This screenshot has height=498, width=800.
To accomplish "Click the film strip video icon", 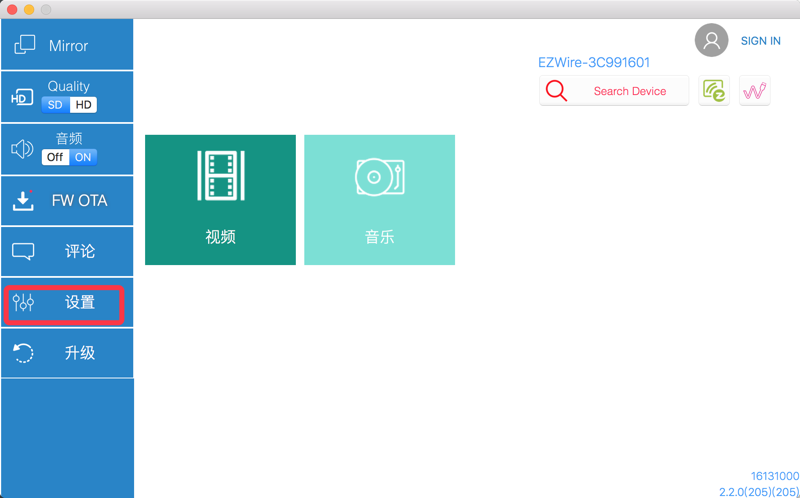I will click(220, 175).
